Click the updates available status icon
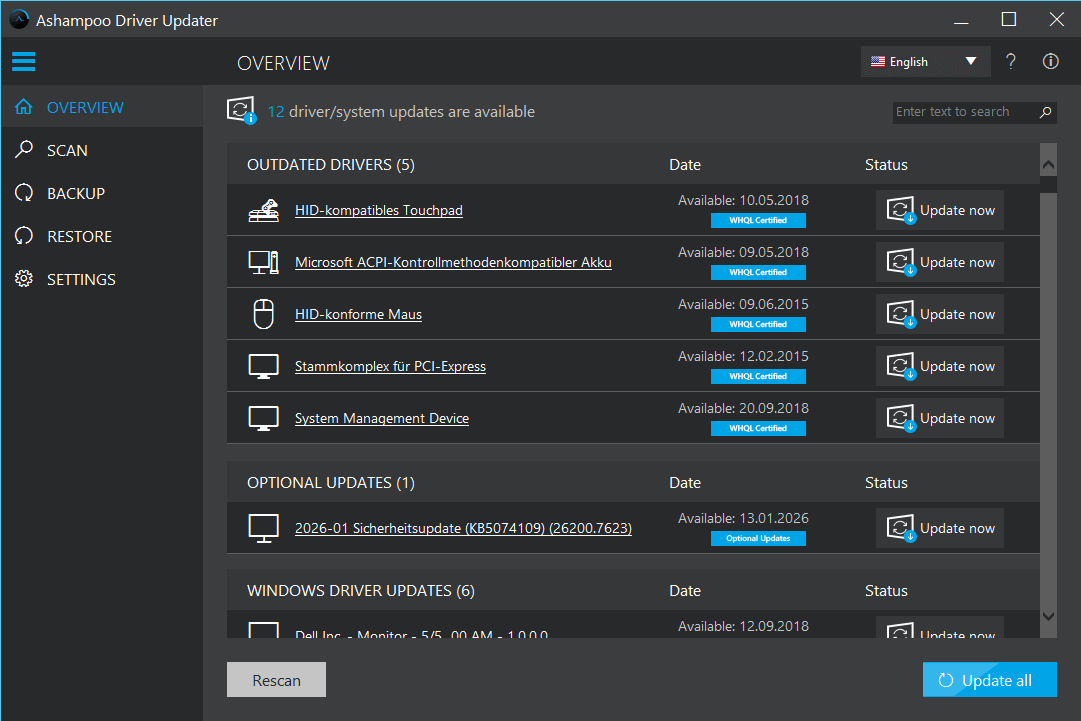The image size is (1081, 721). pos(242,112)
